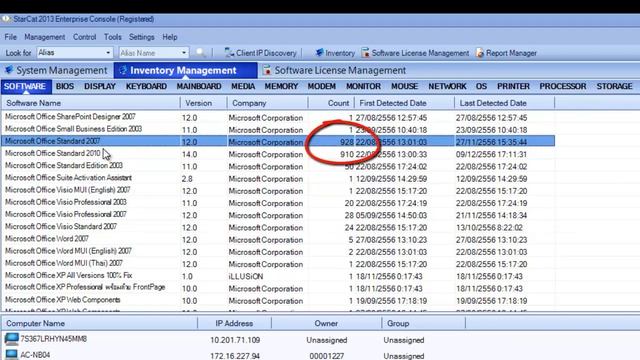Click the AC-NB04 computer icon

pyautogui.click(x=11, y=354)
